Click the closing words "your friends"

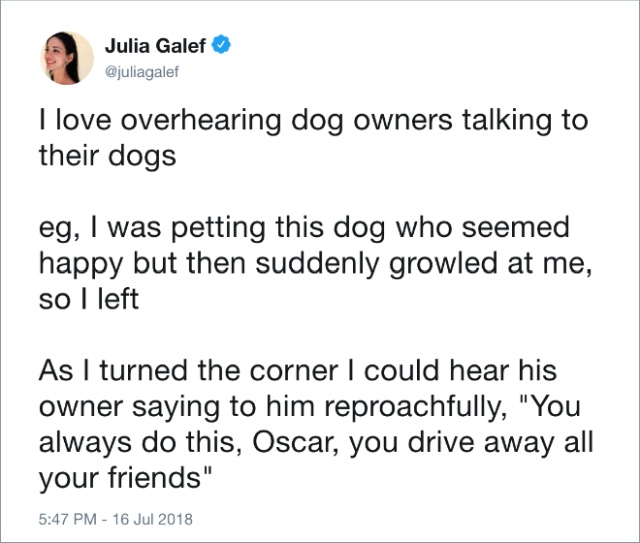pyautogui.click(x=125, y=478)
